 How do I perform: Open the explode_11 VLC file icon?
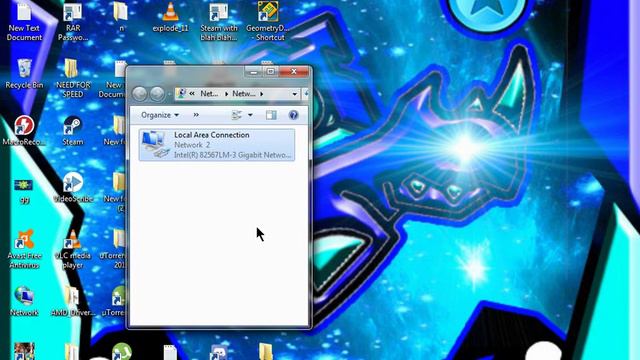pyautogui.click(x=171, y=18)
